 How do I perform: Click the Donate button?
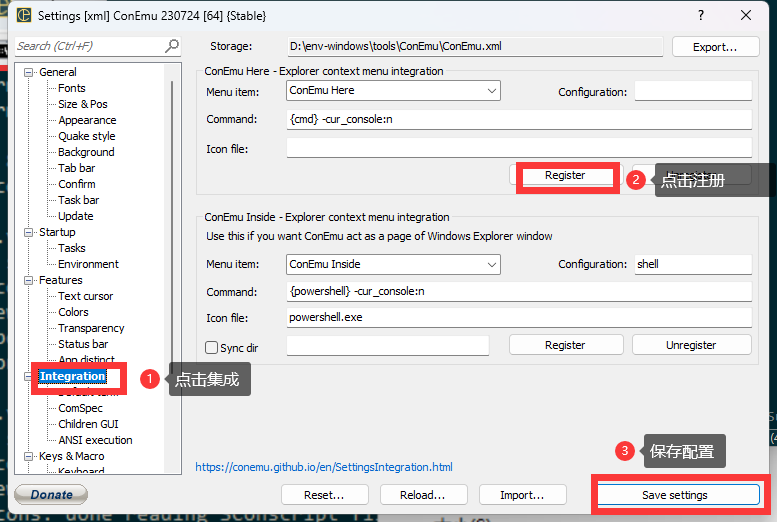click(x=51, y=495)
